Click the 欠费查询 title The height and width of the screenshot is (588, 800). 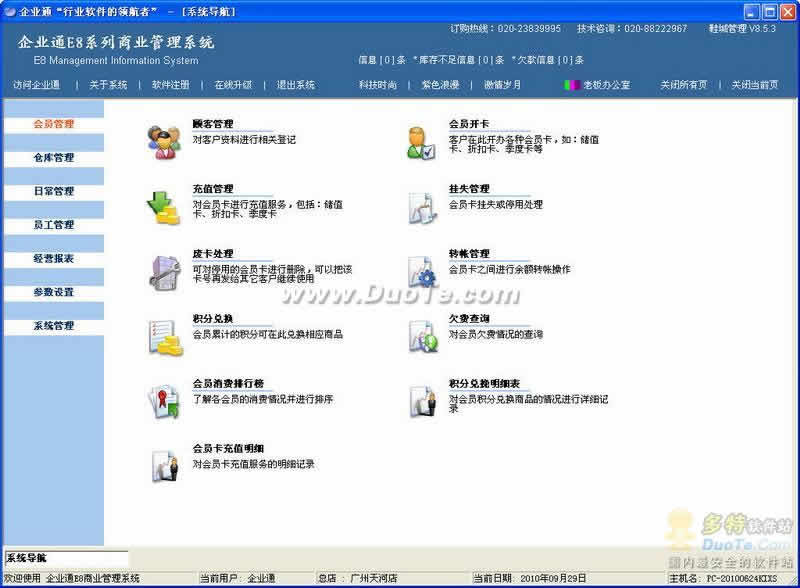[x=469, y=318]
